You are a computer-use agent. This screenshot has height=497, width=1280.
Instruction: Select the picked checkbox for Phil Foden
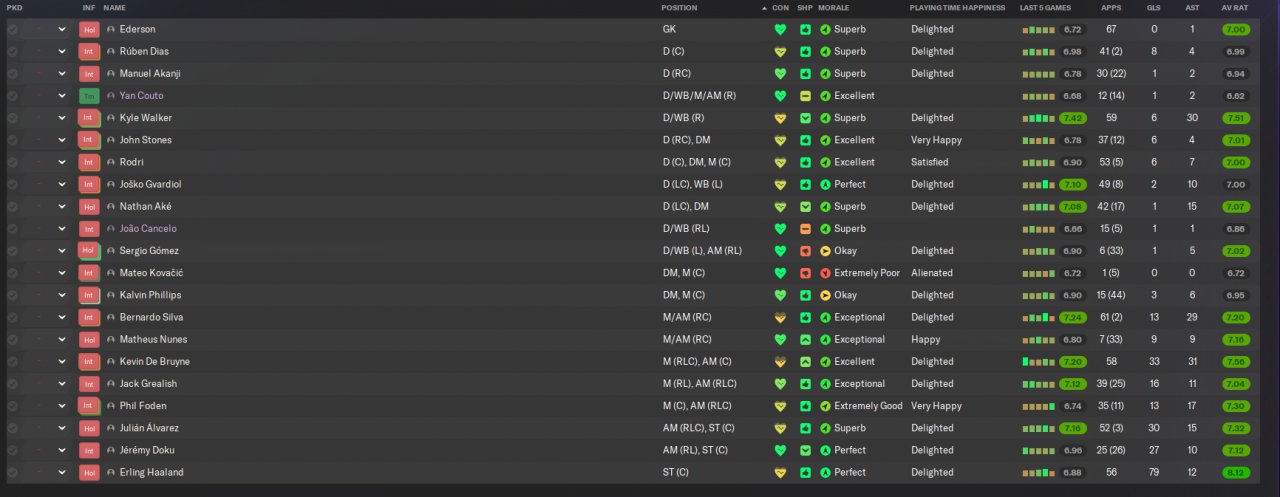point(12,406)
